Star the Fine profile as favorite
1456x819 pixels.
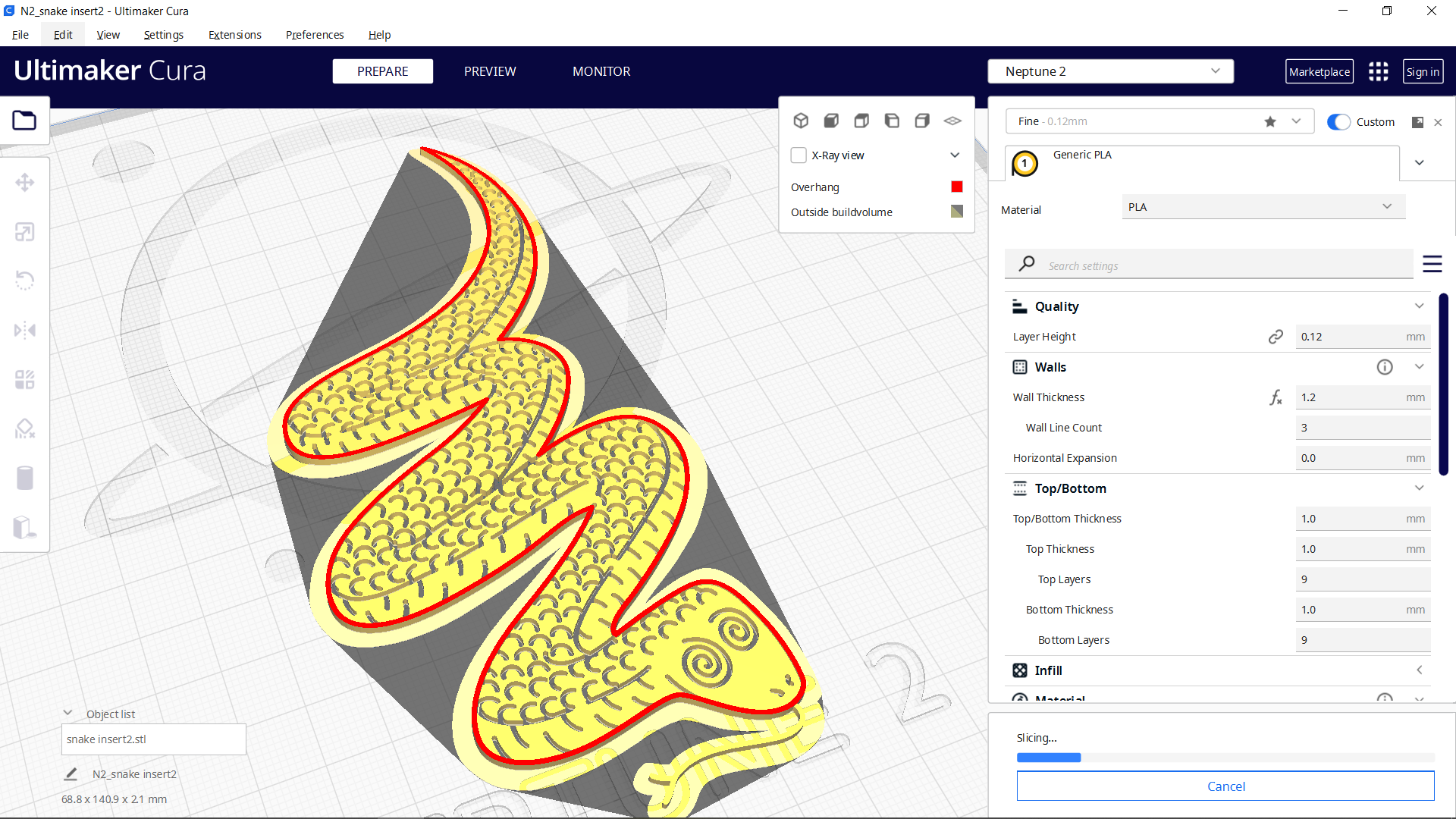[x=1270, y=121]
